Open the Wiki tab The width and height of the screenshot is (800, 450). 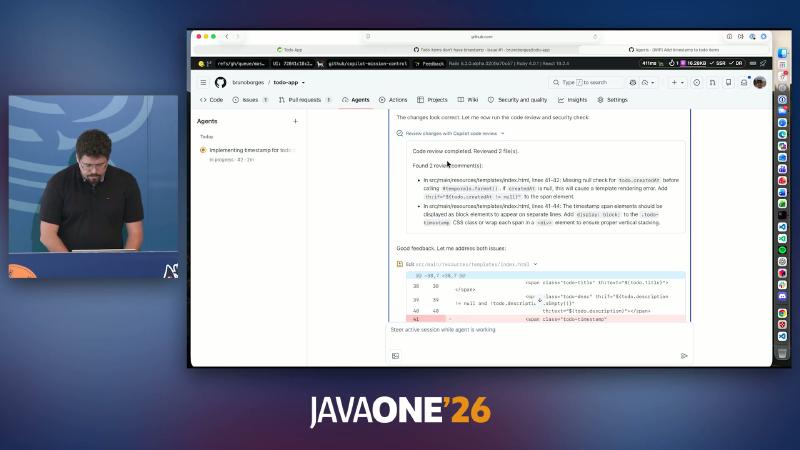pos(468,100)
